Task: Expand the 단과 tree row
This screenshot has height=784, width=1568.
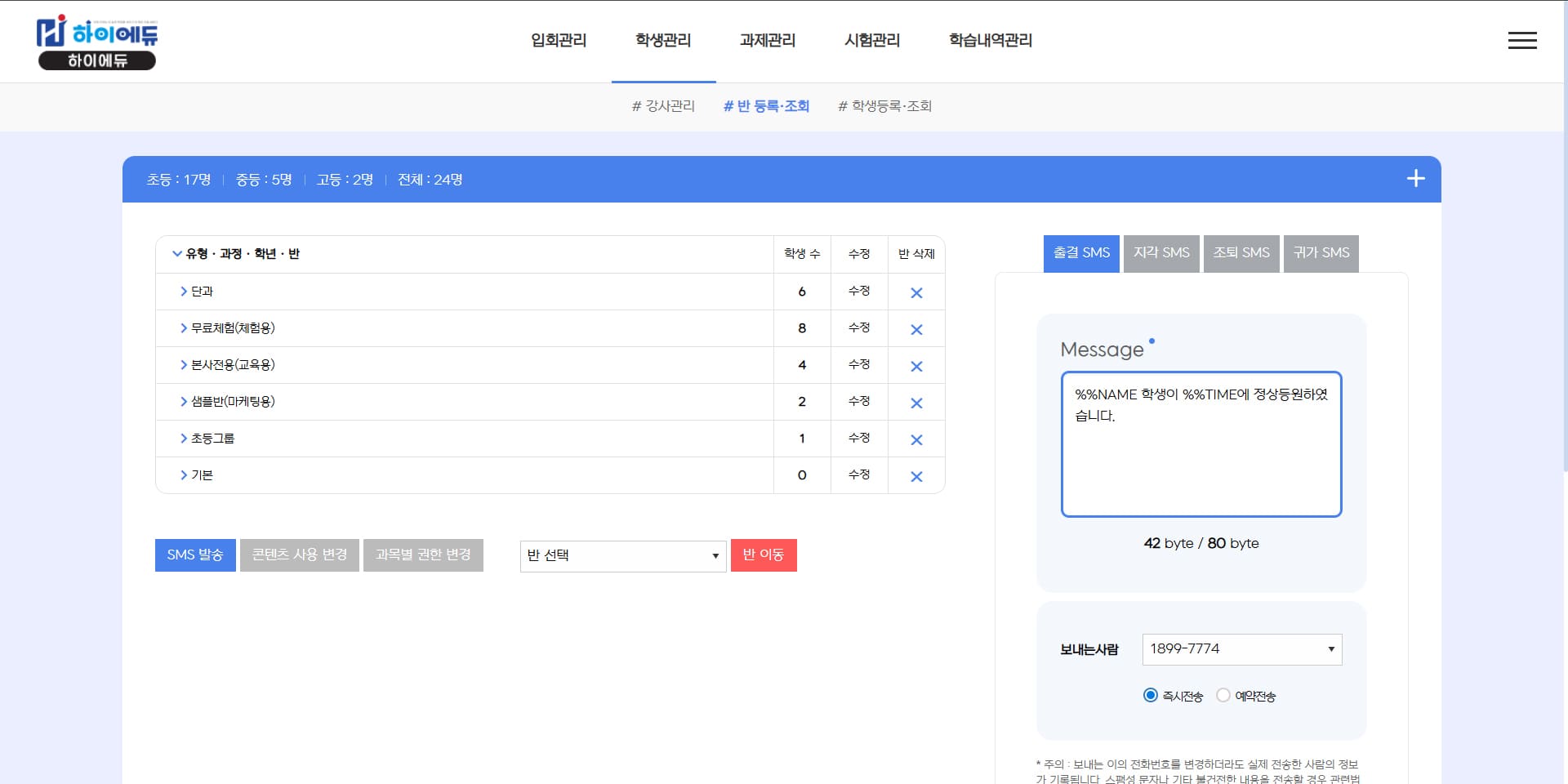Action: 184,292
